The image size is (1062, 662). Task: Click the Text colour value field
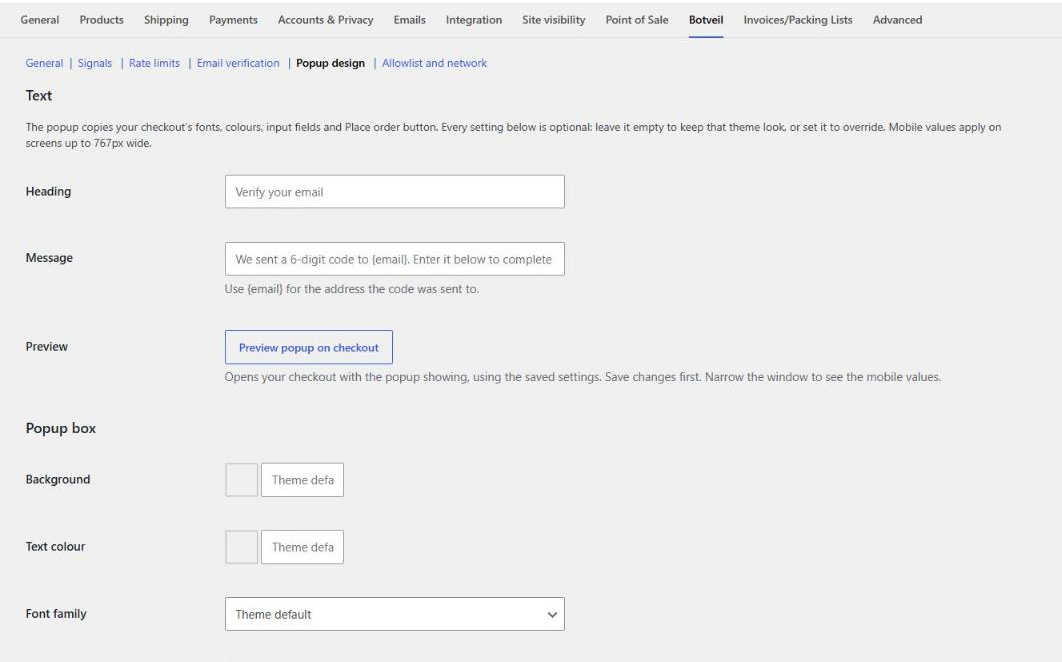(302, 547)
